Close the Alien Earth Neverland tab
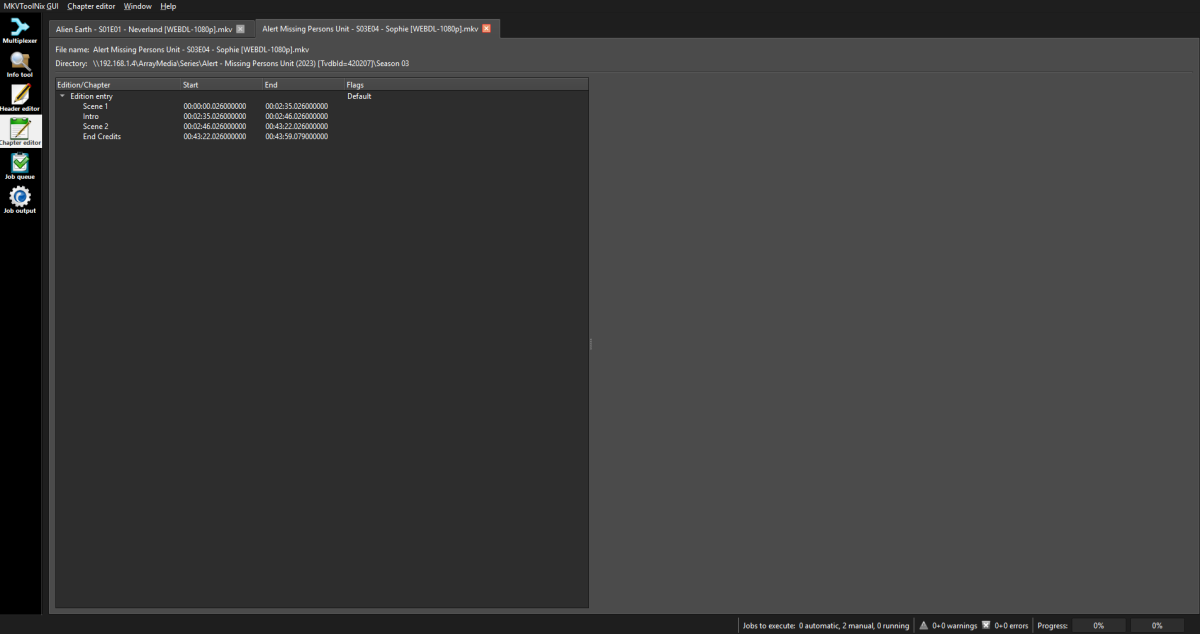Viewport: 1200px width, 634px height. click(238, 29)
